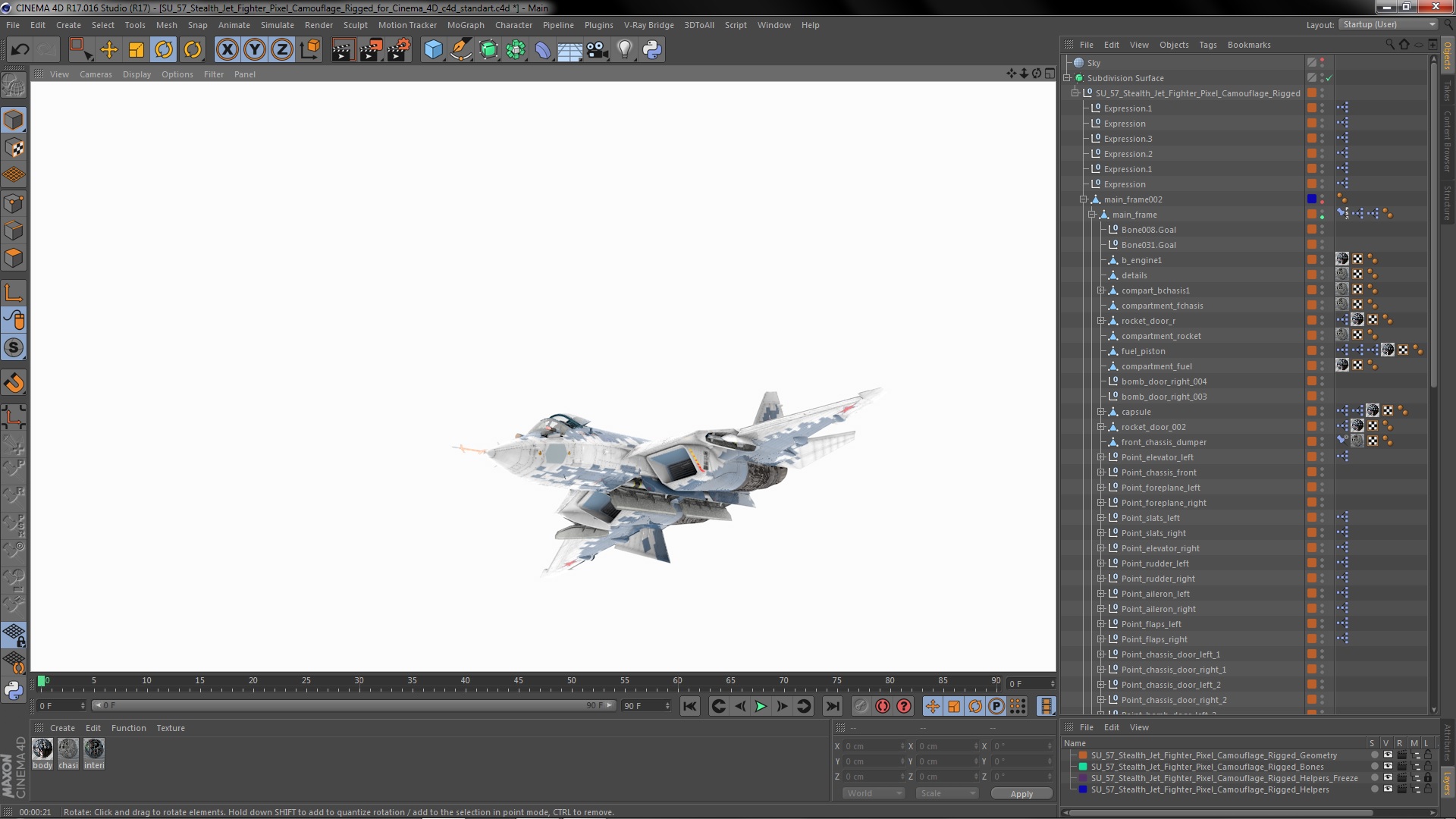Enable Model mode in left palette
Image resolution: width=1456 pixels, height=819 pixels.
(x=14, y=120)
